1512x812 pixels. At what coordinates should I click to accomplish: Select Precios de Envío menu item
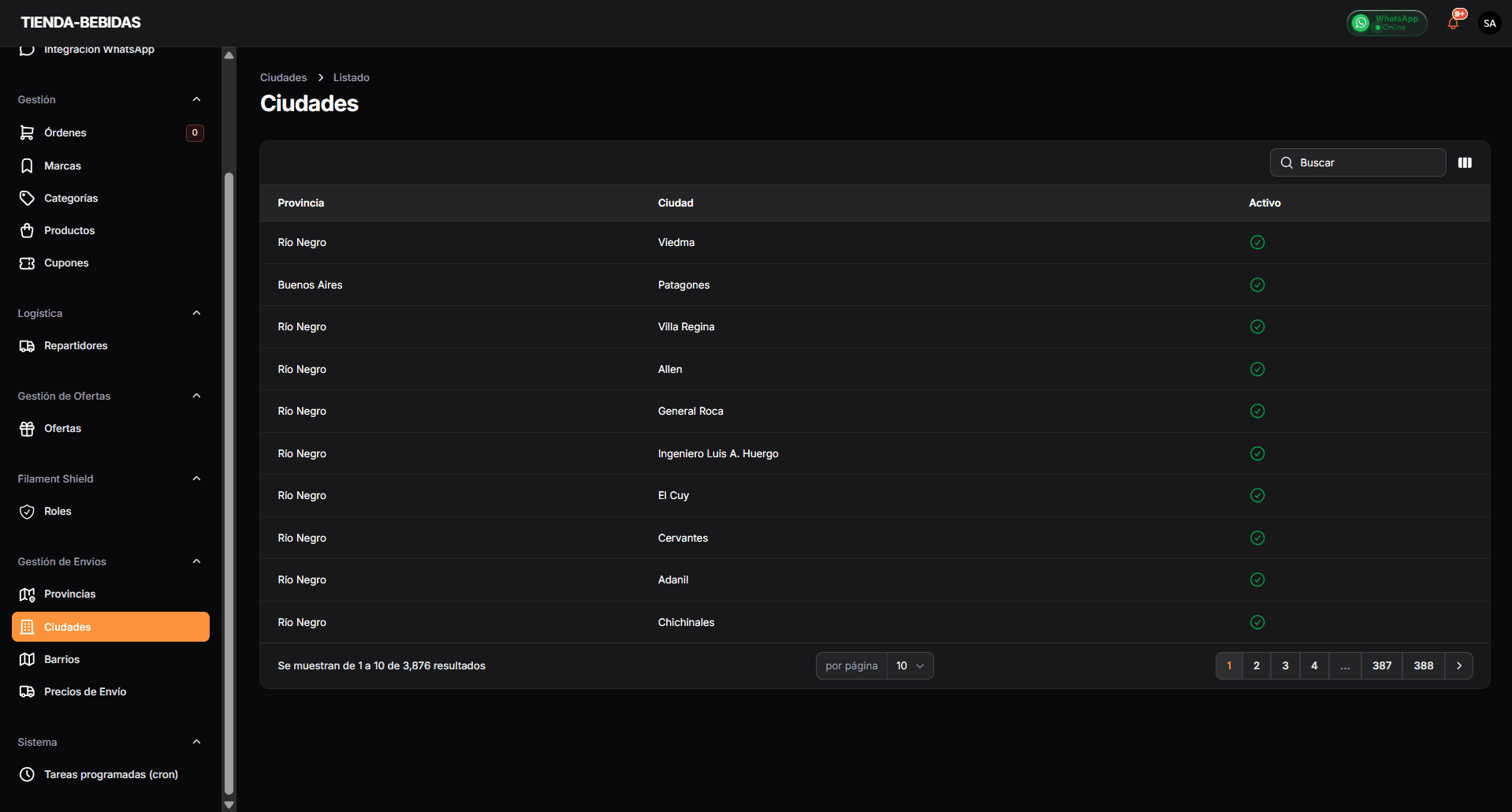84,691
